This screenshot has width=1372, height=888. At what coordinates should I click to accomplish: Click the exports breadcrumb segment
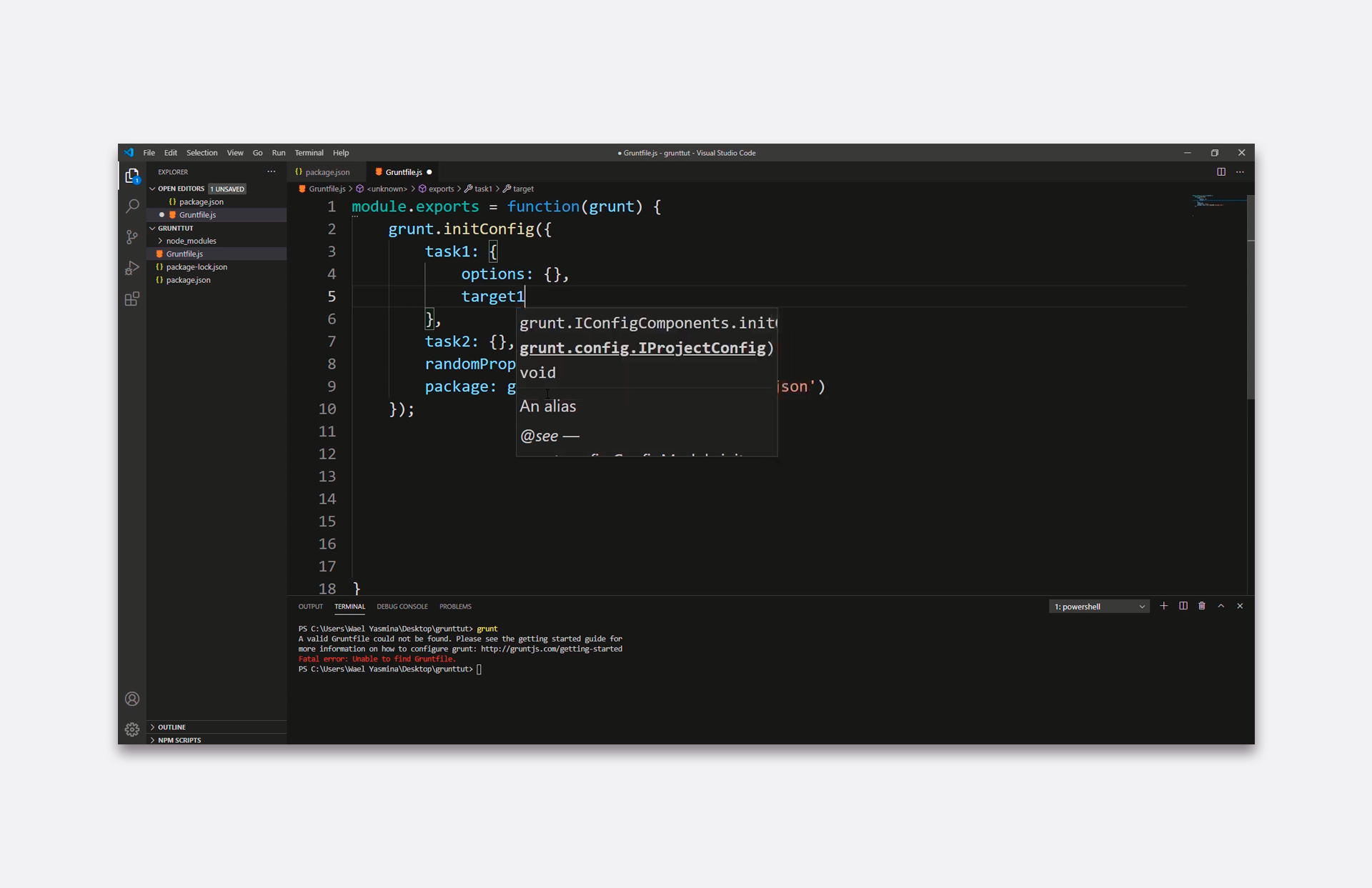tap(440, 189)
